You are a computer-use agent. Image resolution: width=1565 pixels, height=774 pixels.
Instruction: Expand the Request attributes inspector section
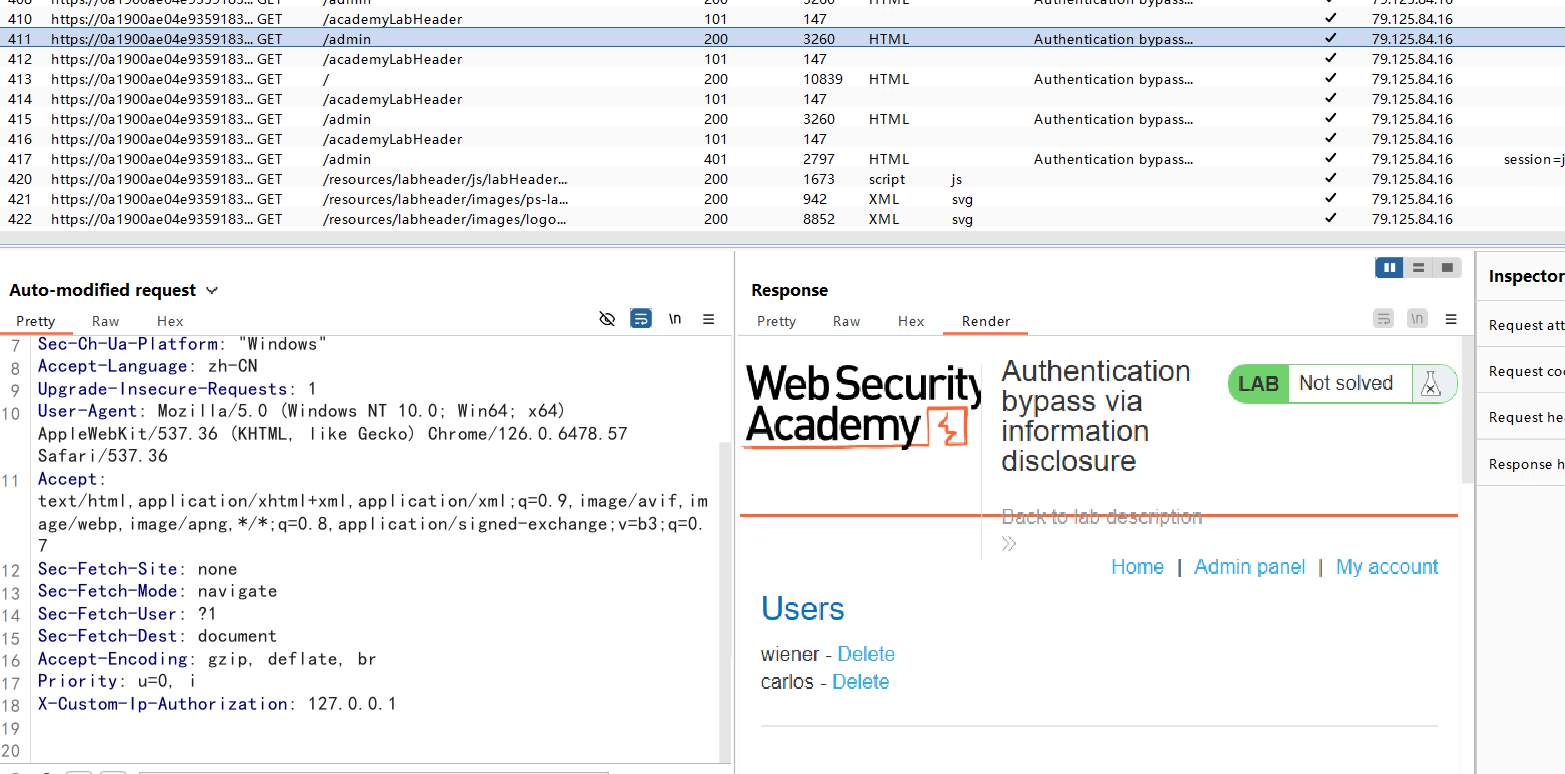pyautogui.click(x=1526, y=325)
